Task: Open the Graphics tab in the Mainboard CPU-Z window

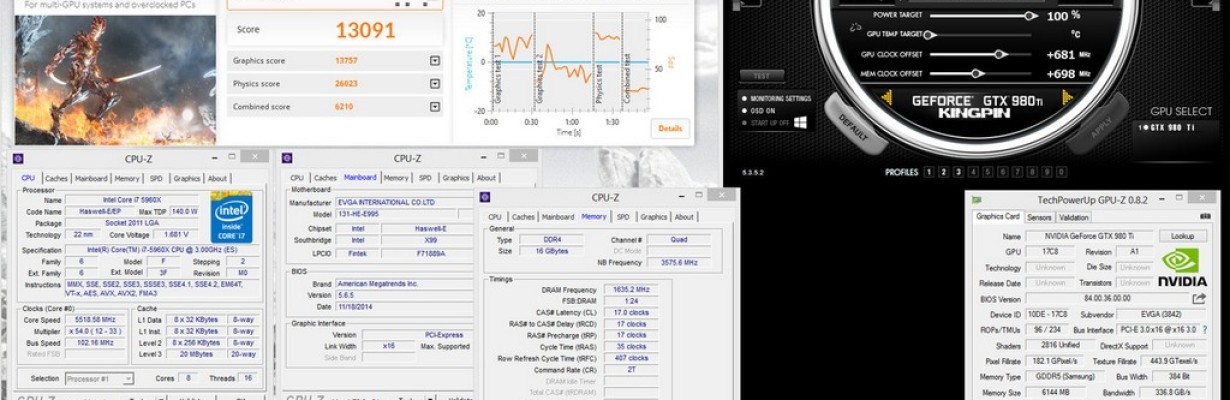Action: click(456, 178)
